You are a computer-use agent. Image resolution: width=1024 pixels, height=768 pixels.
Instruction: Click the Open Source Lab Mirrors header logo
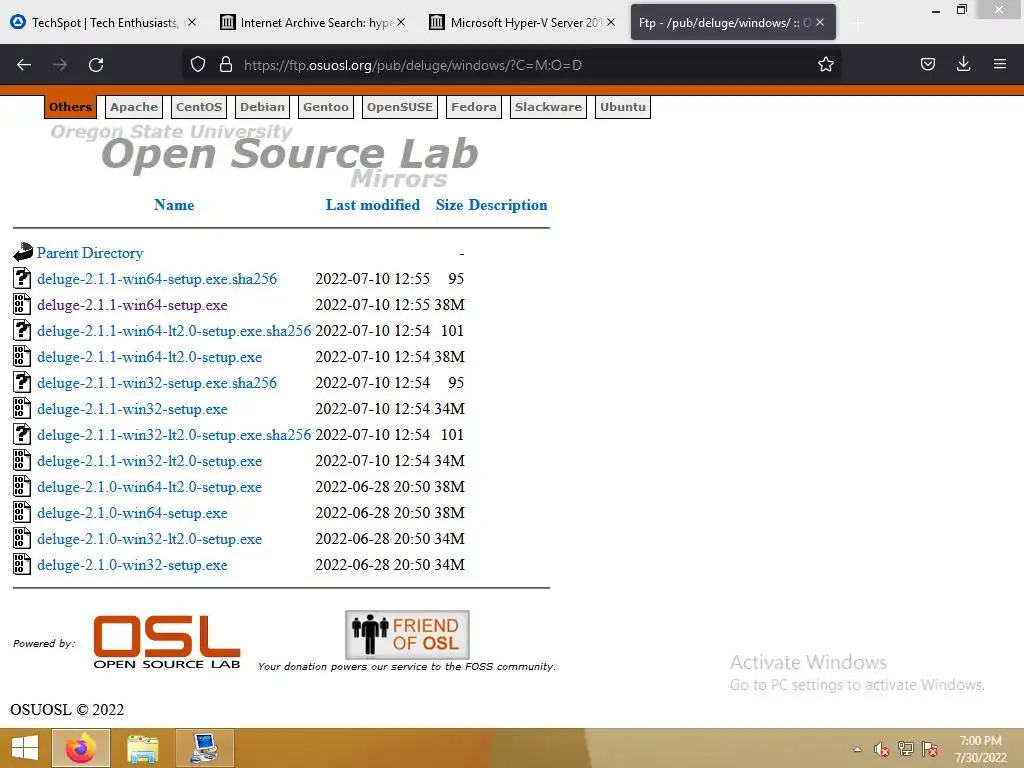pos(264,157)
